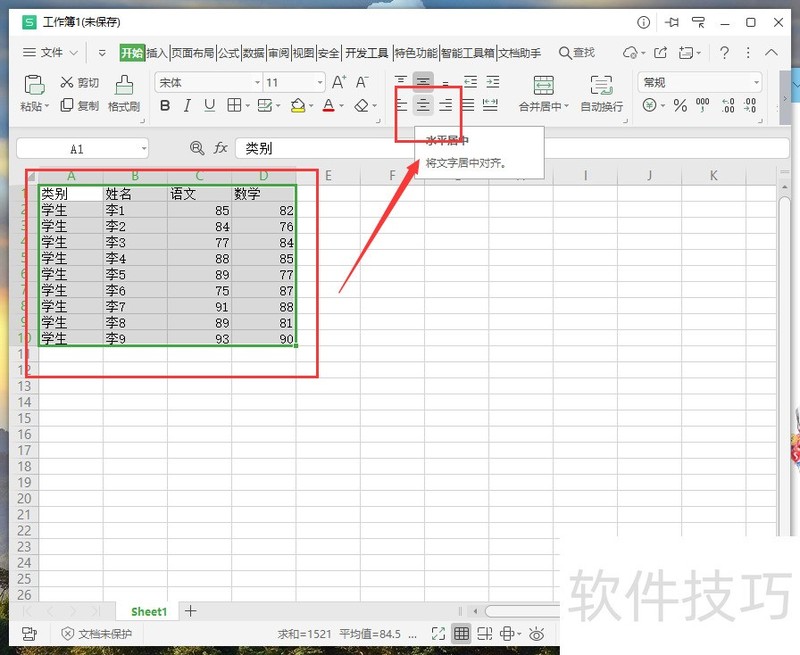Click the increase indent icon
Screen dimensions: 800x655
point(493,82)
